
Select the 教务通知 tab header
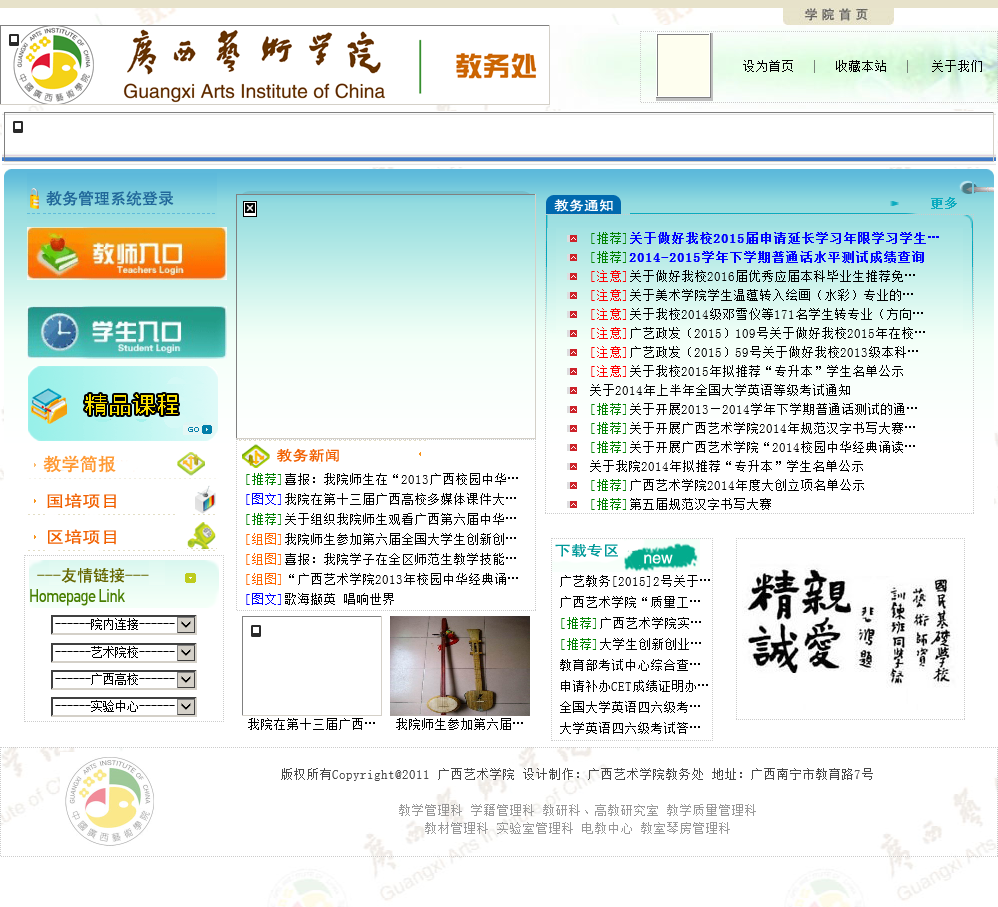(584, 205)
